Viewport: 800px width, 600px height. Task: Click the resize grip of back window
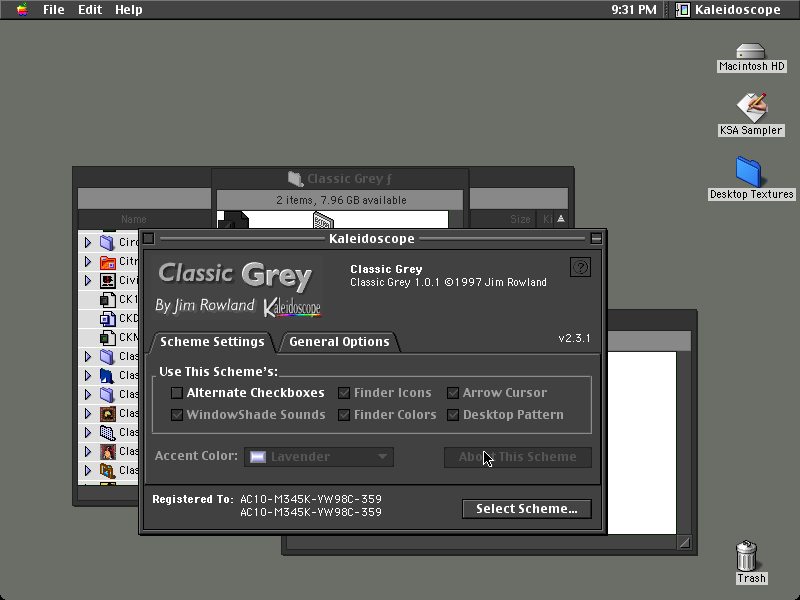(684, 543)
